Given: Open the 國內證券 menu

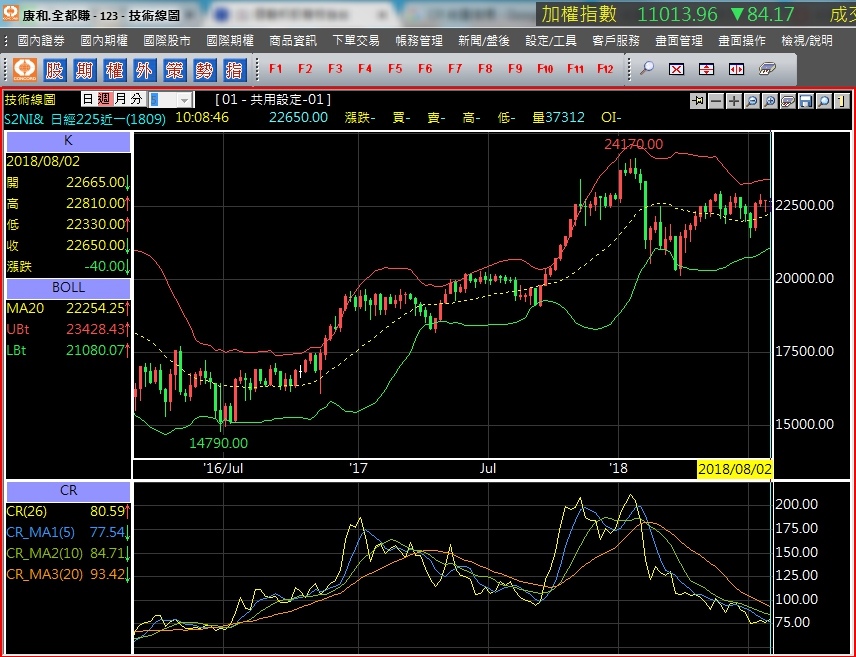Looking at the screenshot, I should (41, 40).
